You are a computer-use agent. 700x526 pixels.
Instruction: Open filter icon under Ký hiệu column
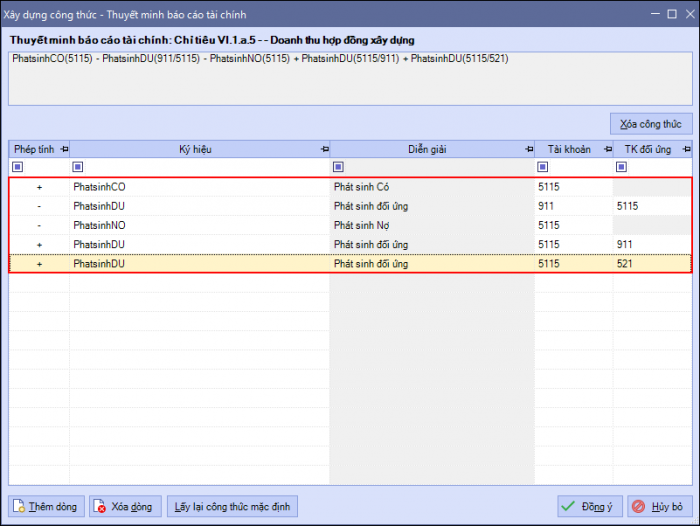[x=77, y=167]
